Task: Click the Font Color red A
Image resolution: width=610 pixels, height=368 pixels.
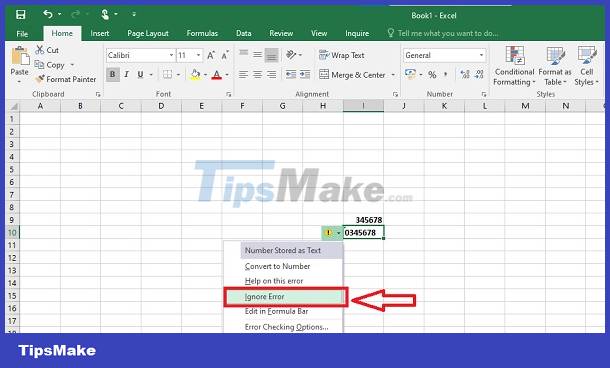Action: click(x=217, y=74)
